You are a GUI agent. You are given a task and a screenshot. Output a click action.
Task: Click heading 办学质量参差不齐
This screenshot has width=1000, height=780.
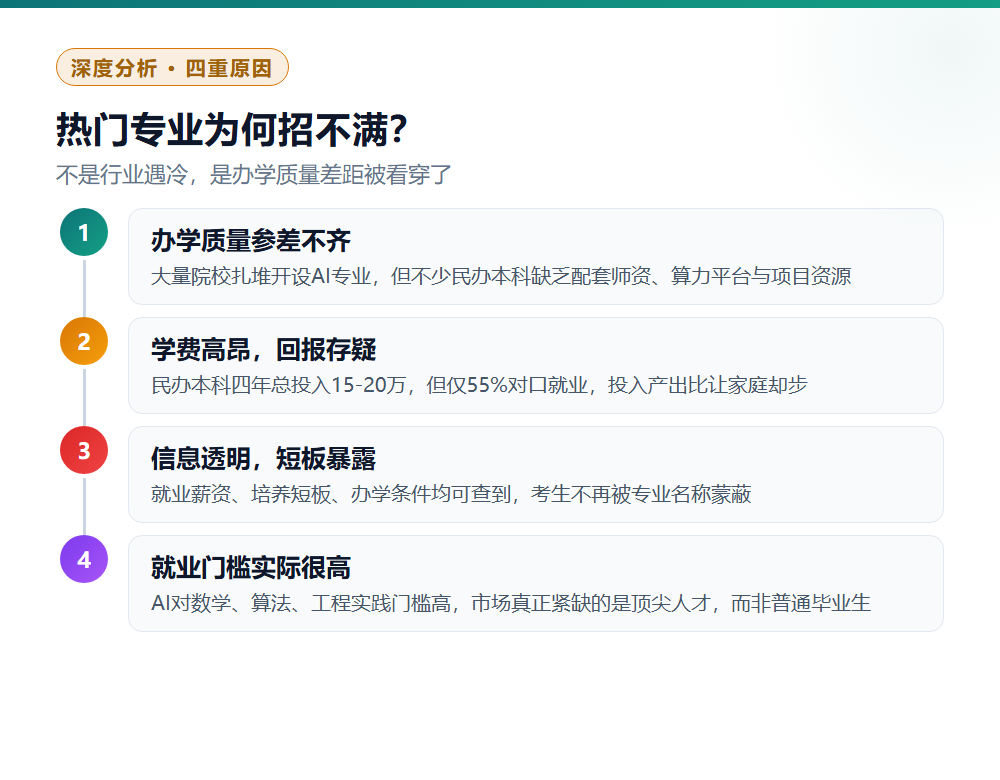click(251, 240)
